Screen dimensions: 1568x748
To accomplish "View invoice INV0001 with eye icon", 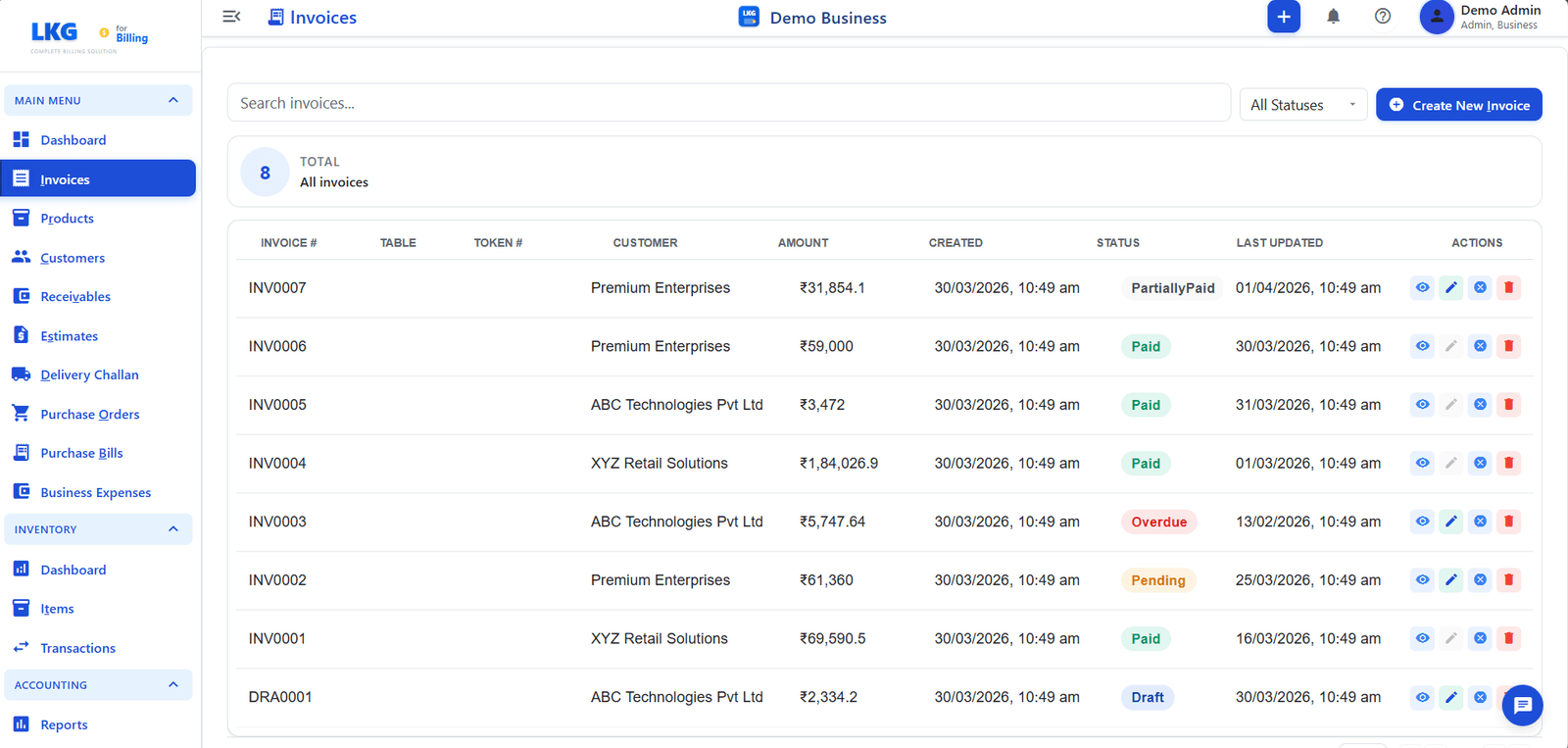I will coord(1422,638).
